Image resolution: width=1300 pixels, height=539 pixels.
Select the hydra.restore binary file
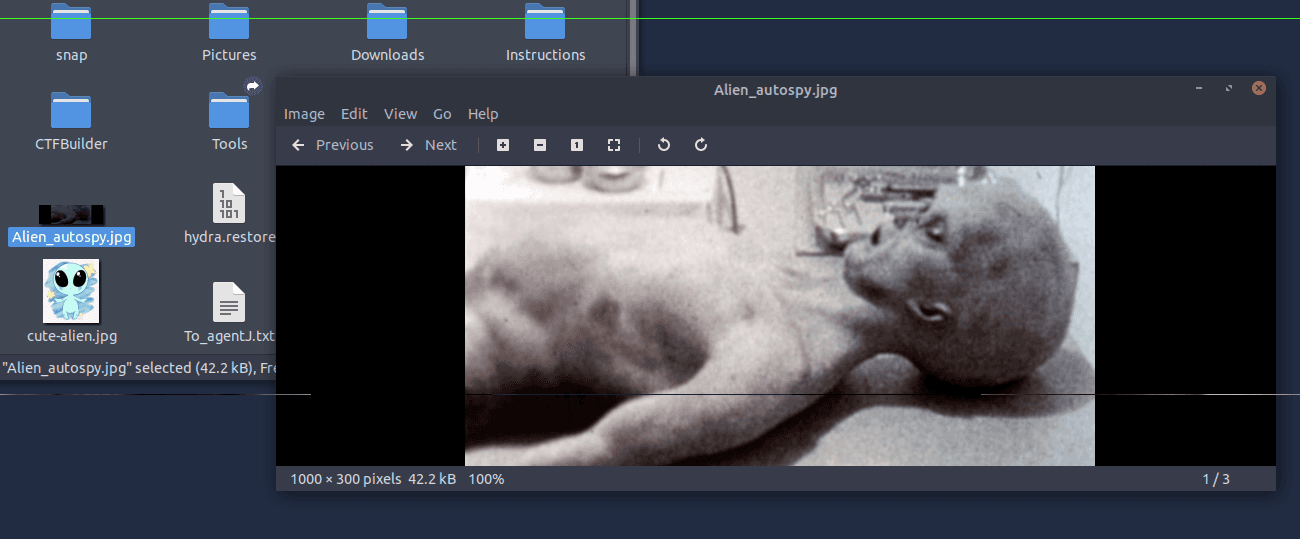[229, 203]
